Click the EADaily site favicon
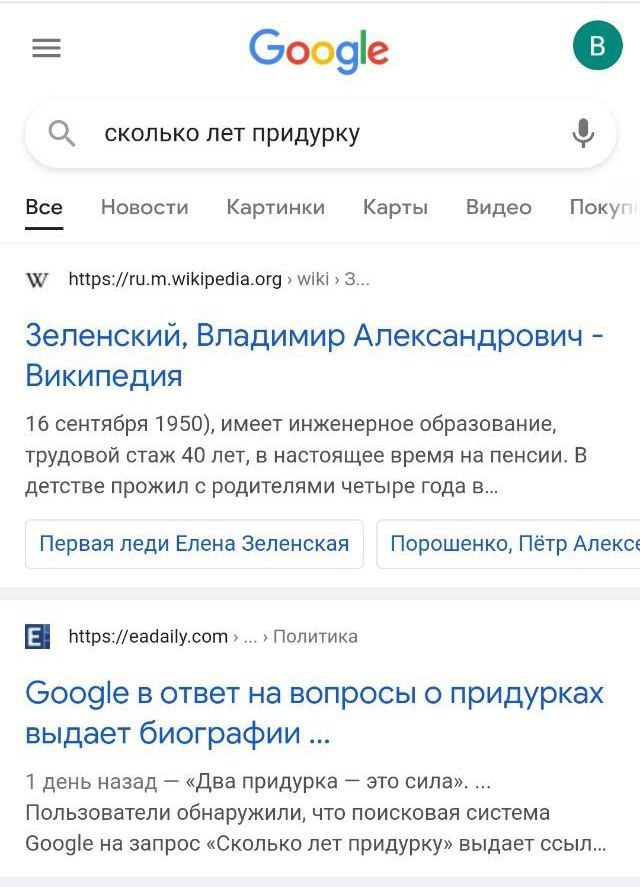The height and width of the screenshot is (887, 640). tap(37, 636)
